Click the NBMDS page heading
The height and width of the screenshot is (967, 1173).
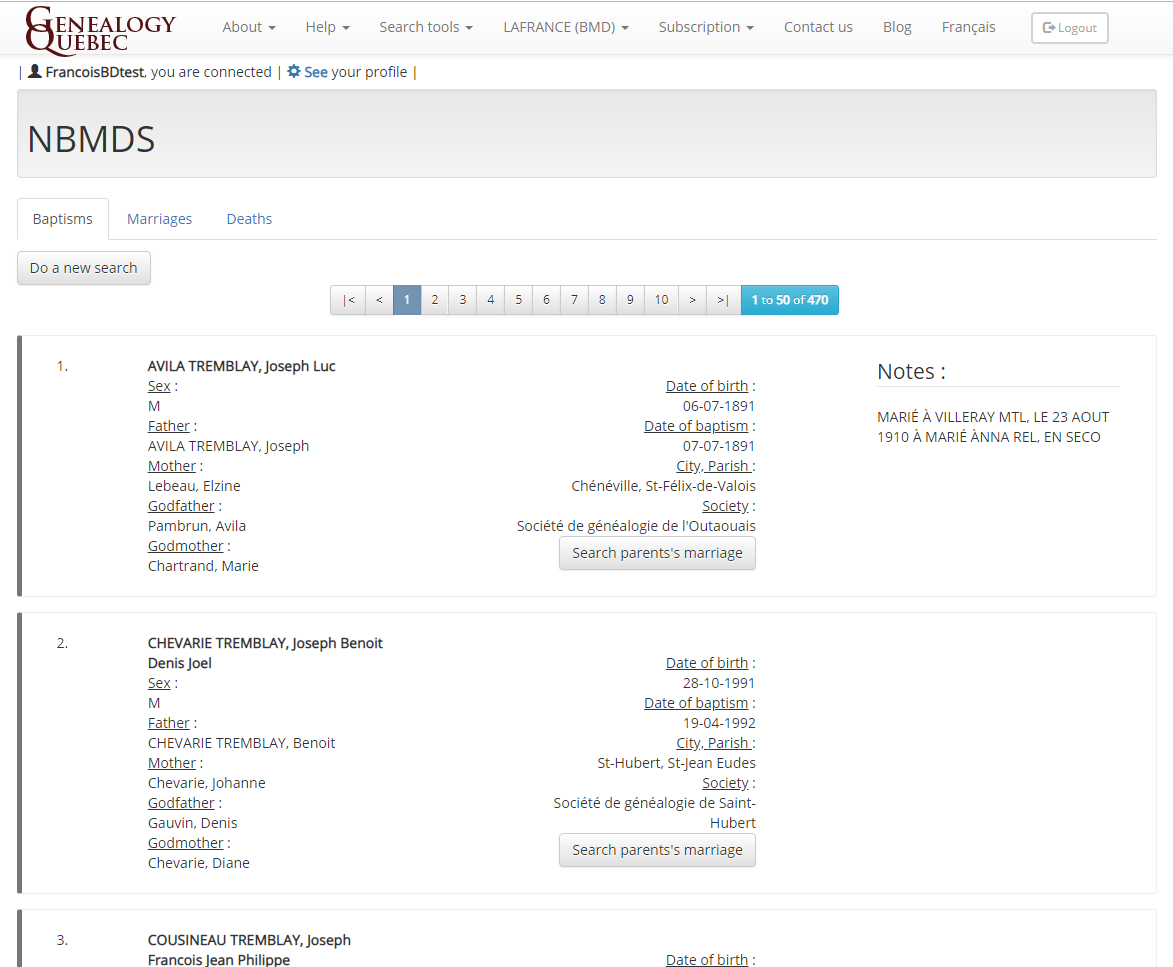point(91,139)
